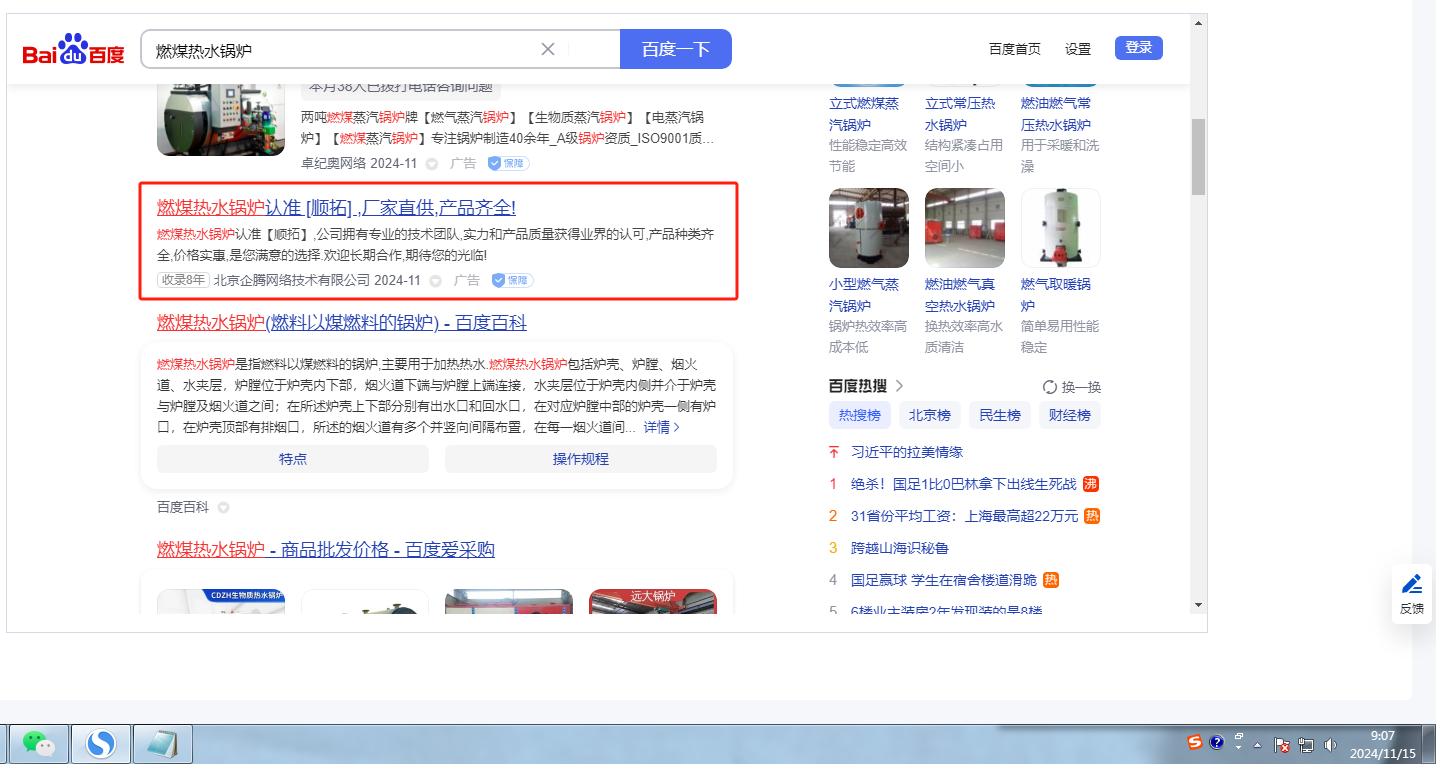Open hot search 国足赢球 学生在宿舍楼道滑跪
The width and height of the screenshot is (1436, 764).
[x=944, y=580]
